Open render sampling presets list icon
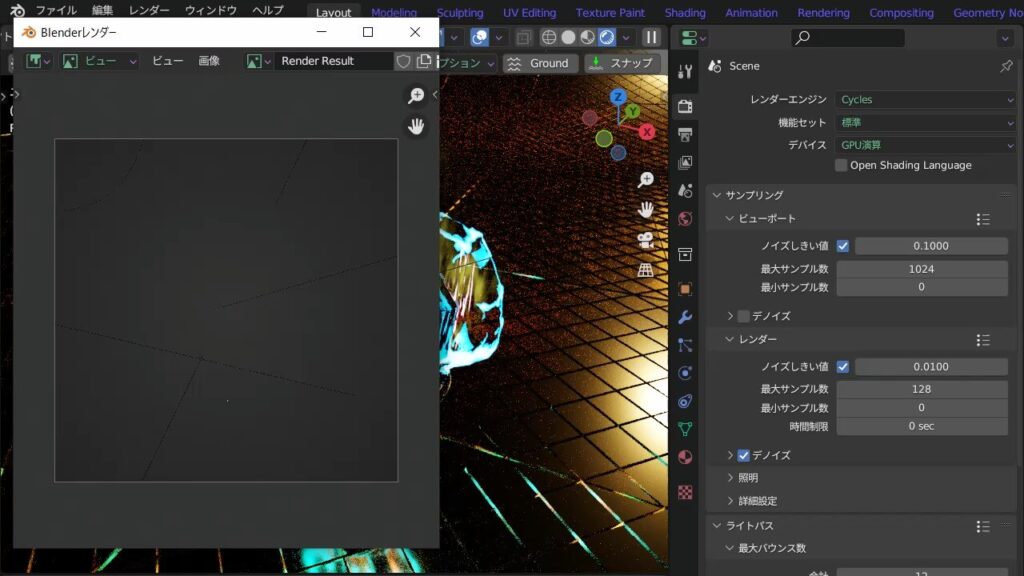Screen dimensions: 1024x576 click(x=983, y=340)
